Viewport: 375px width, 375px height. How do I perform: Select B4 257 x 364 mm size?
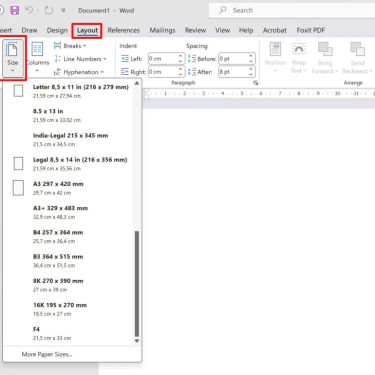(x=68, y=237)
